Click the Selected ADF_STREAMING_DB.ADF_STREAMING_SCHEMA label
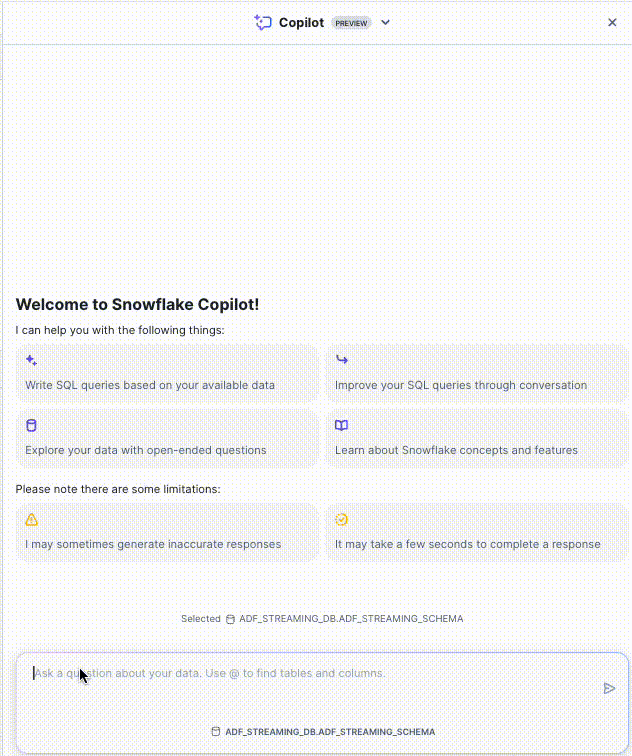The image size is (632, 756). click(322, 619)
